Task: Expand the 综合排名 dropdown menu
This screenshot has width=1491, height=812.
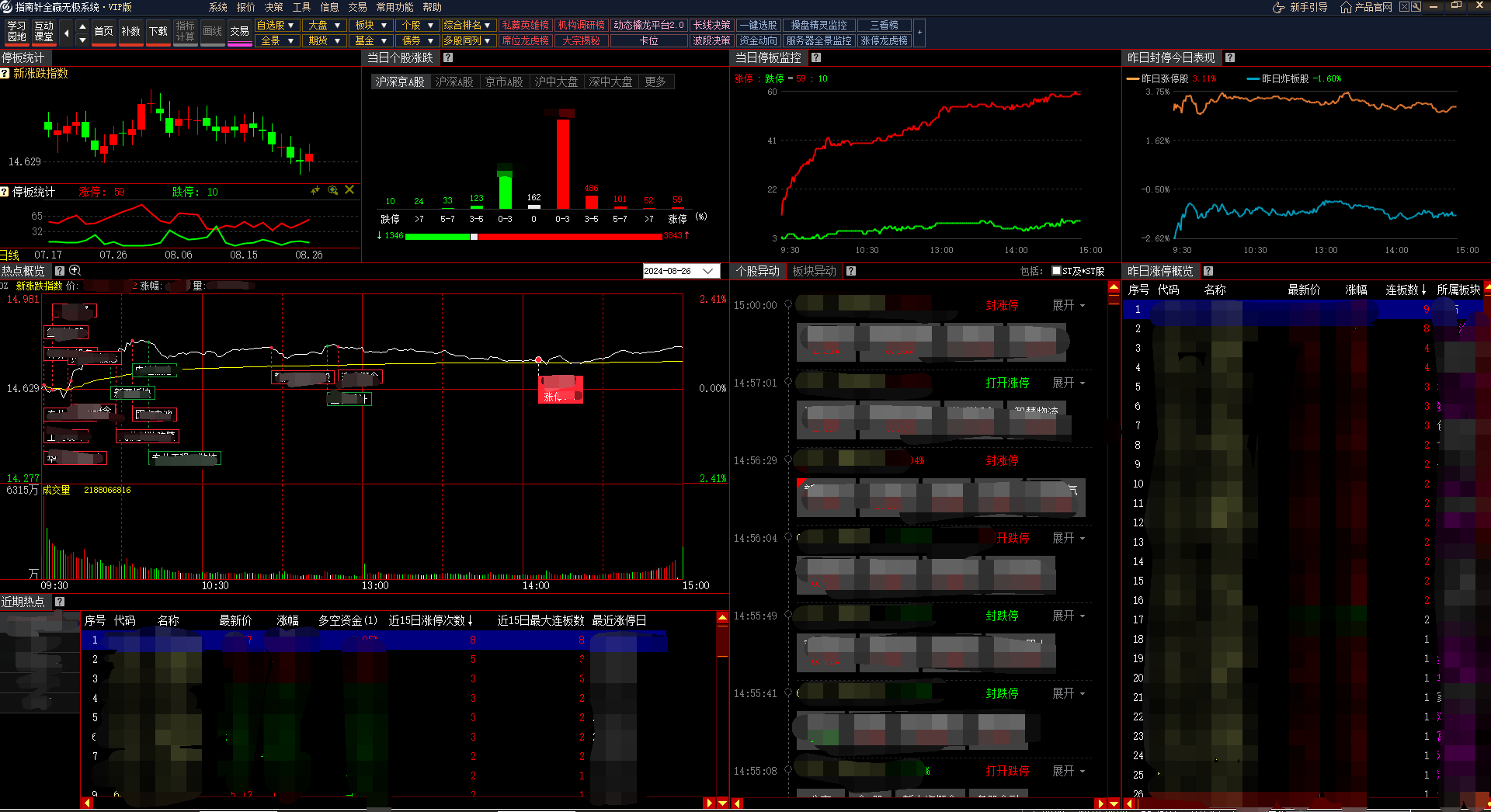Action: click(467, 26)
